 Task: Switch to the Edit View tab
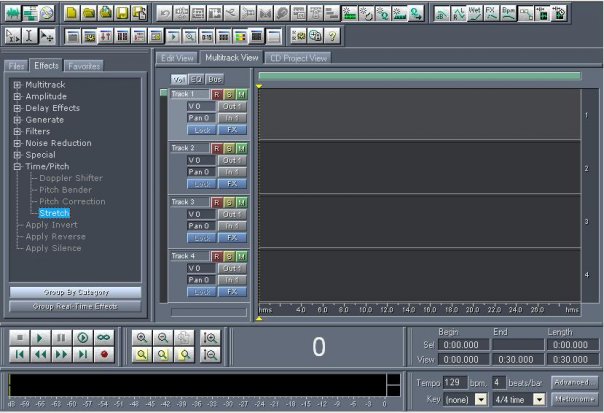pyautogui.click(x=177, y=58)
